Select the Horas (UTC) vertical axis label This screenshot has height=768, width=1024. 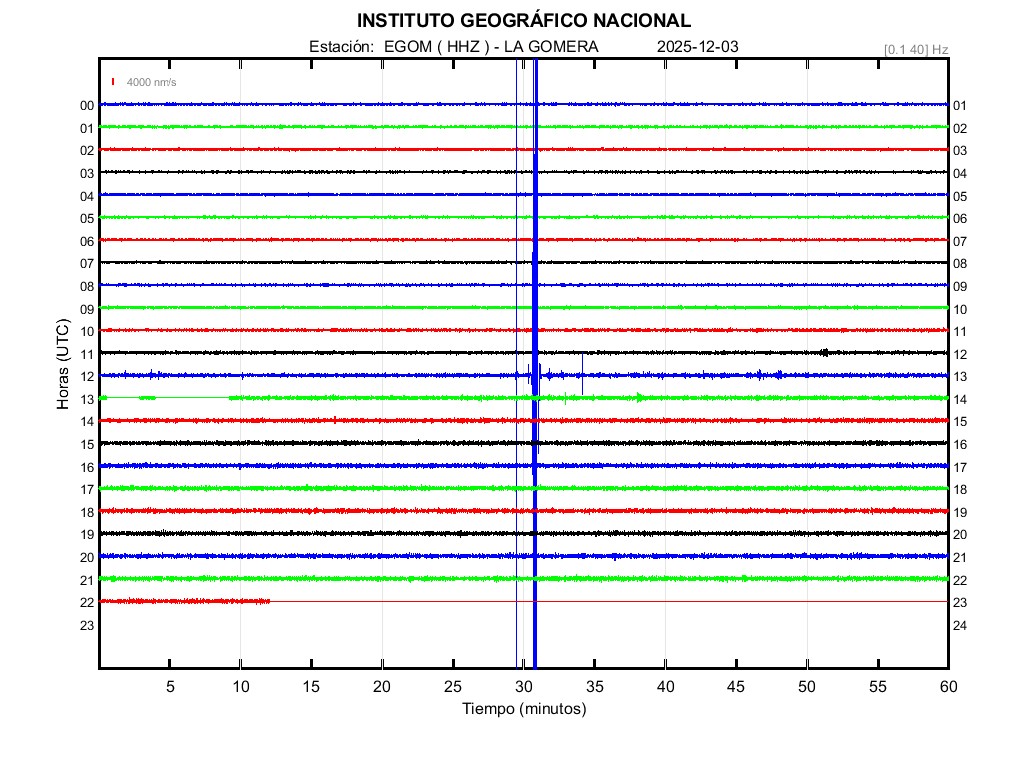(63, 364)
